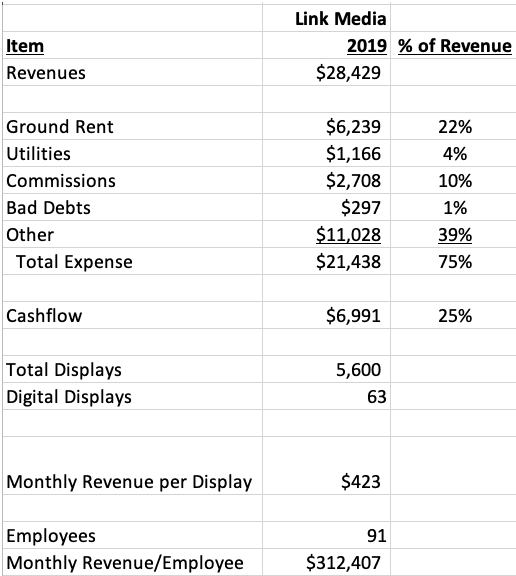Viewport: 516px width, 576px height.
Task: Select the Total Expense 75% cell
Action: point(454,261)
